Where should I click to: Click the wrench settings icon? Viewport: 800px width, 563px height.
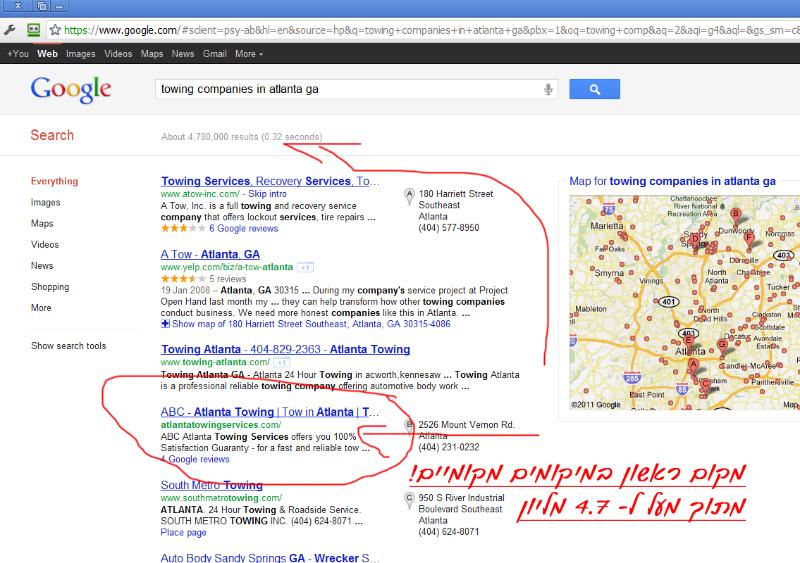click(10, 30)
